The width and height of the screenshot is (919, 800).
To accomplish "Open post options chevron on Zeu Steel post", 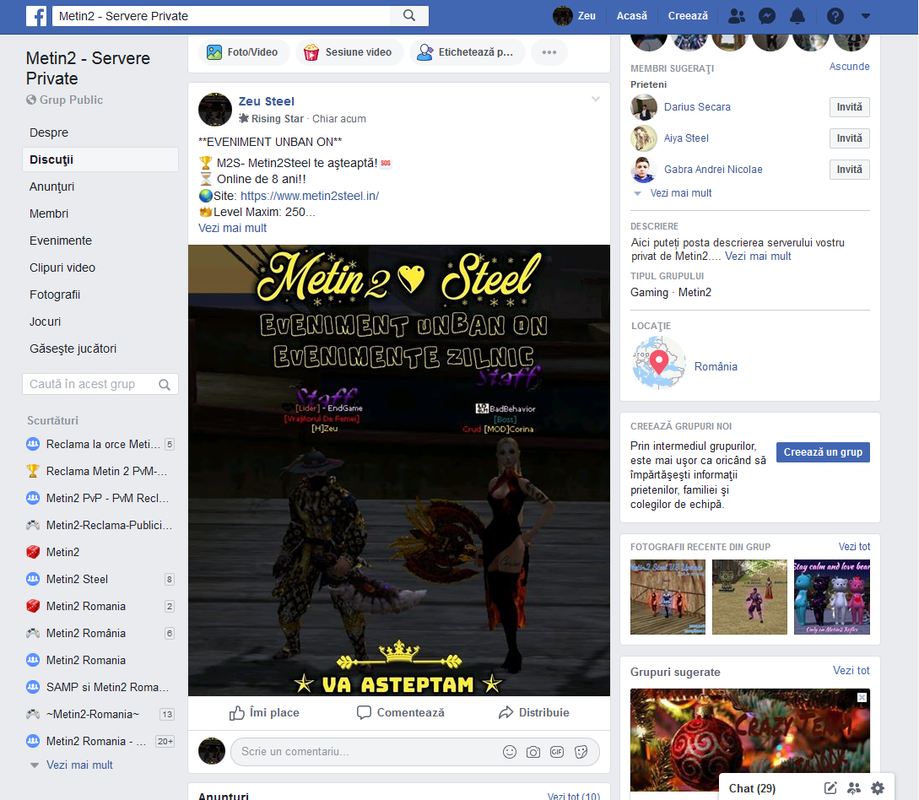I will click(x=595, y=99).
